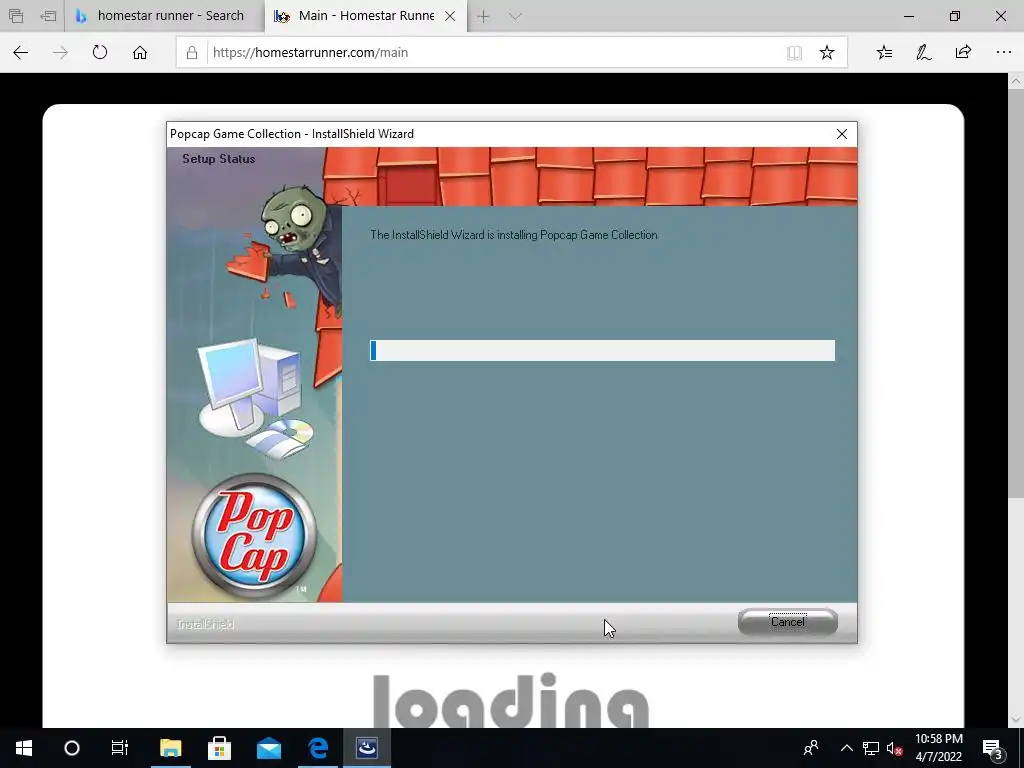Open clock and date 10:58 PM
Viewport: 1024px width, 768px height.
point(938,748)
